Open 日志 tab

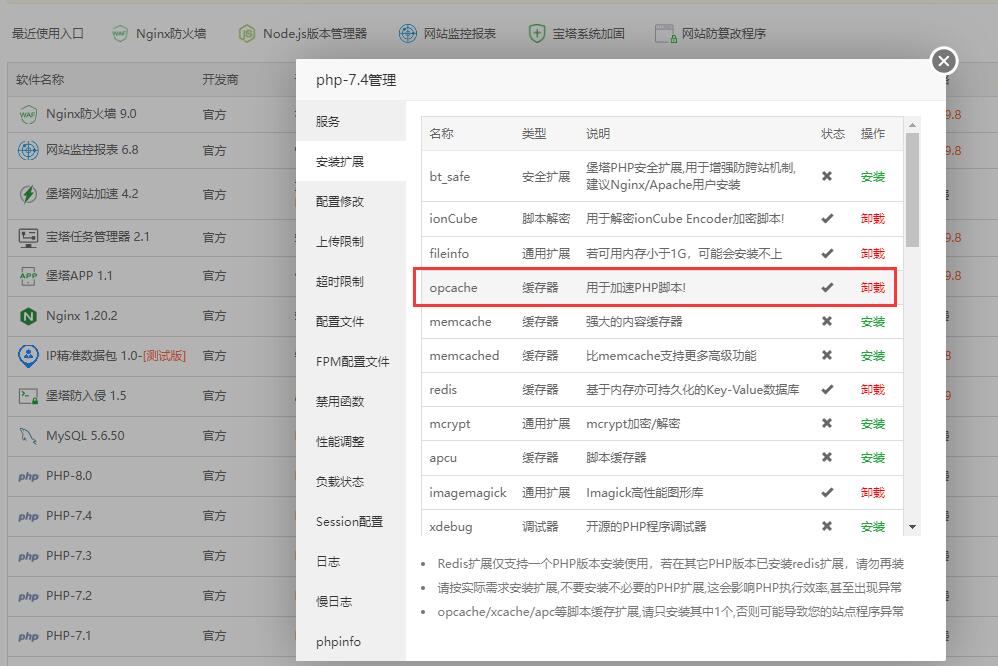pyautogui.click(x=351, y=562)
